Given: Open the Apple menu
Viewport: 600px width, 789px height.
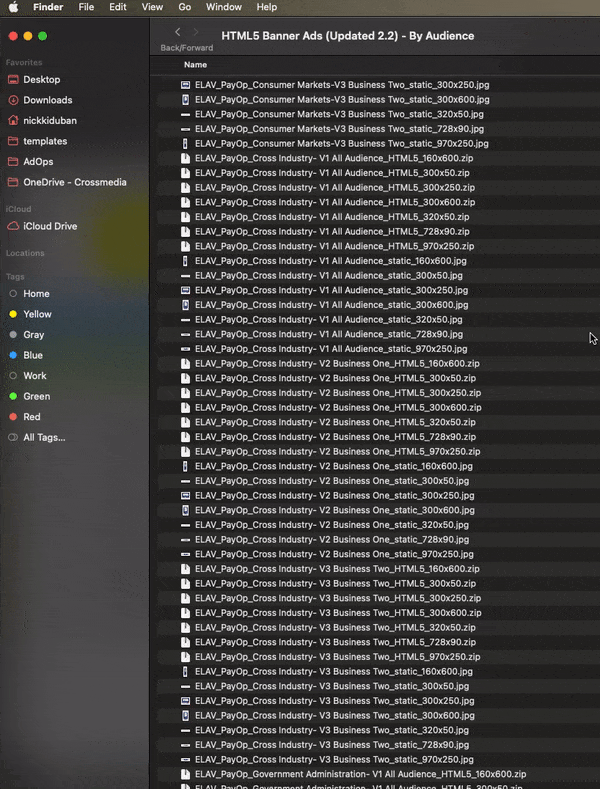Looking at the screenshot, I should tap(14, 7).
